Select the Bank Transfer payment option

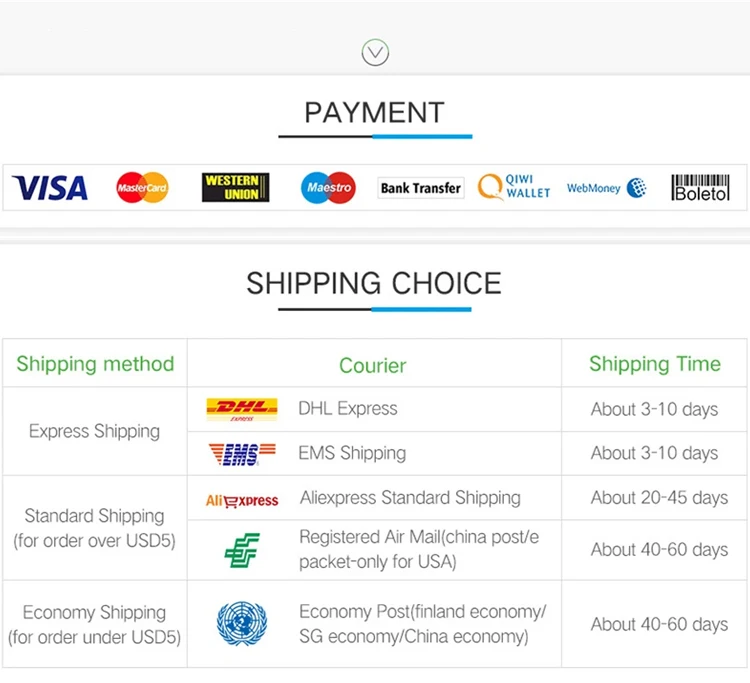click(x=421, y=187)
